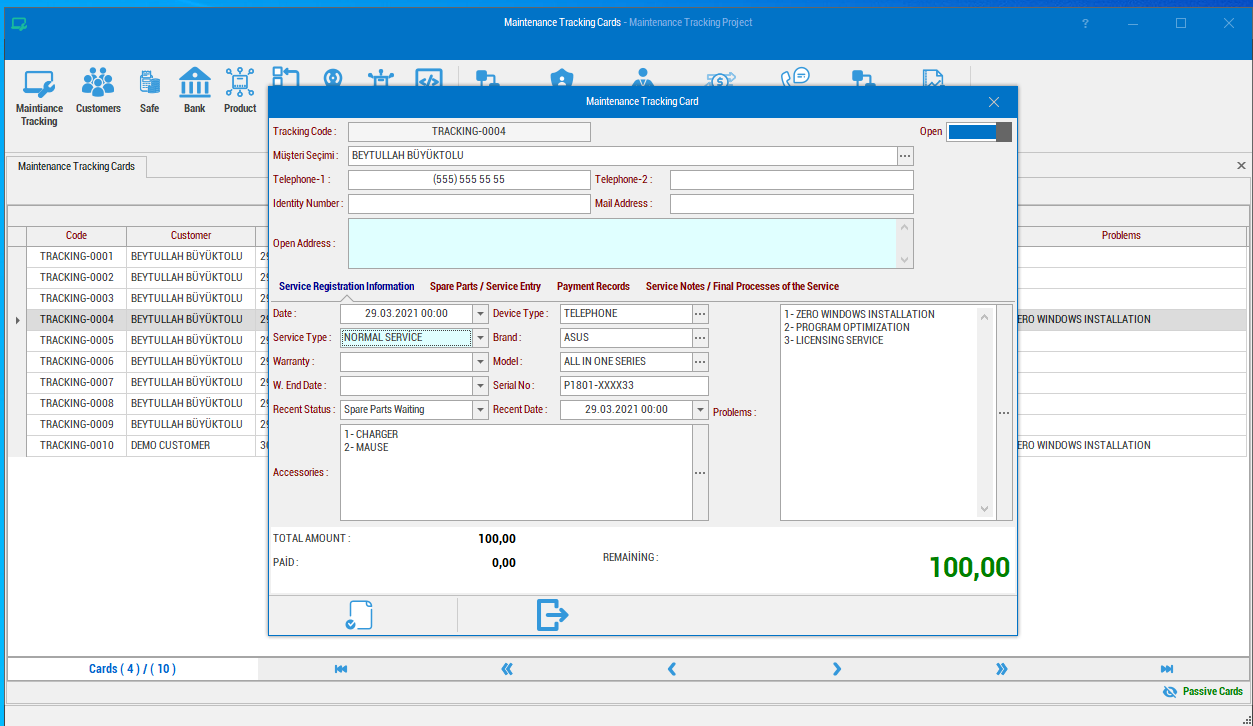This screenshot has width=1253, height=726.
Task: Open the Recent Status dropdown
Action: [480, 410]
